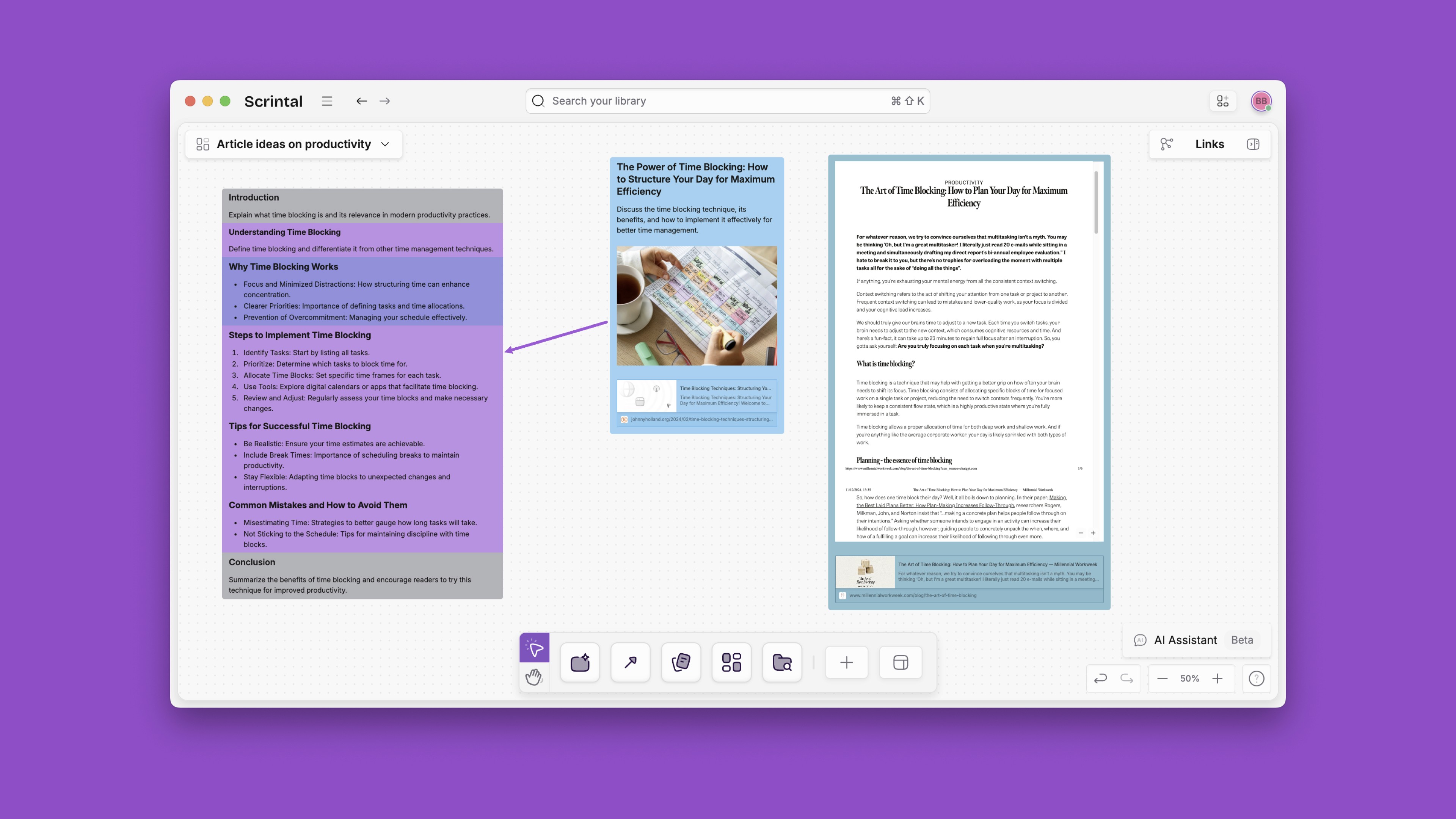Open the Links panel
Screen dimensions: 1456x819
click(x=1209, y=144)
